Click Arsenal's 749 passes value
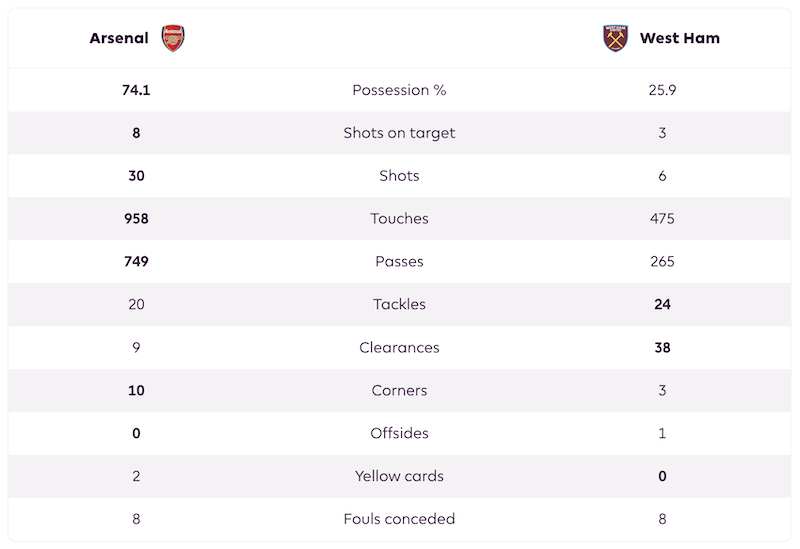 pyautogui.click(x=136, y=262)
